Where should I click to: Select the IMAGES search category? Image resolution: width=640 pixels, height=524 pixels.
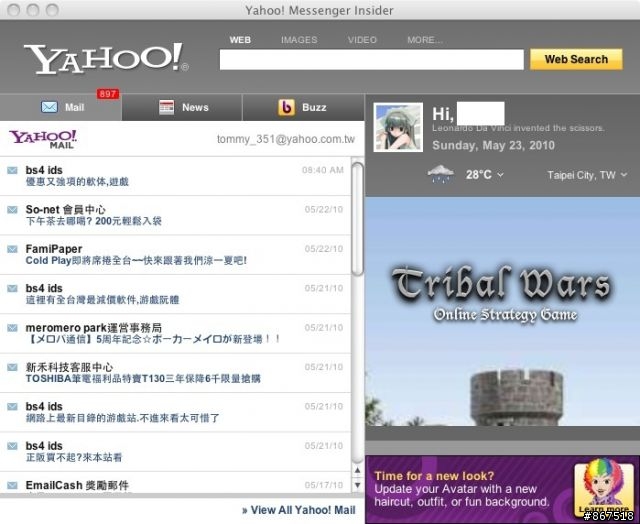299,40
